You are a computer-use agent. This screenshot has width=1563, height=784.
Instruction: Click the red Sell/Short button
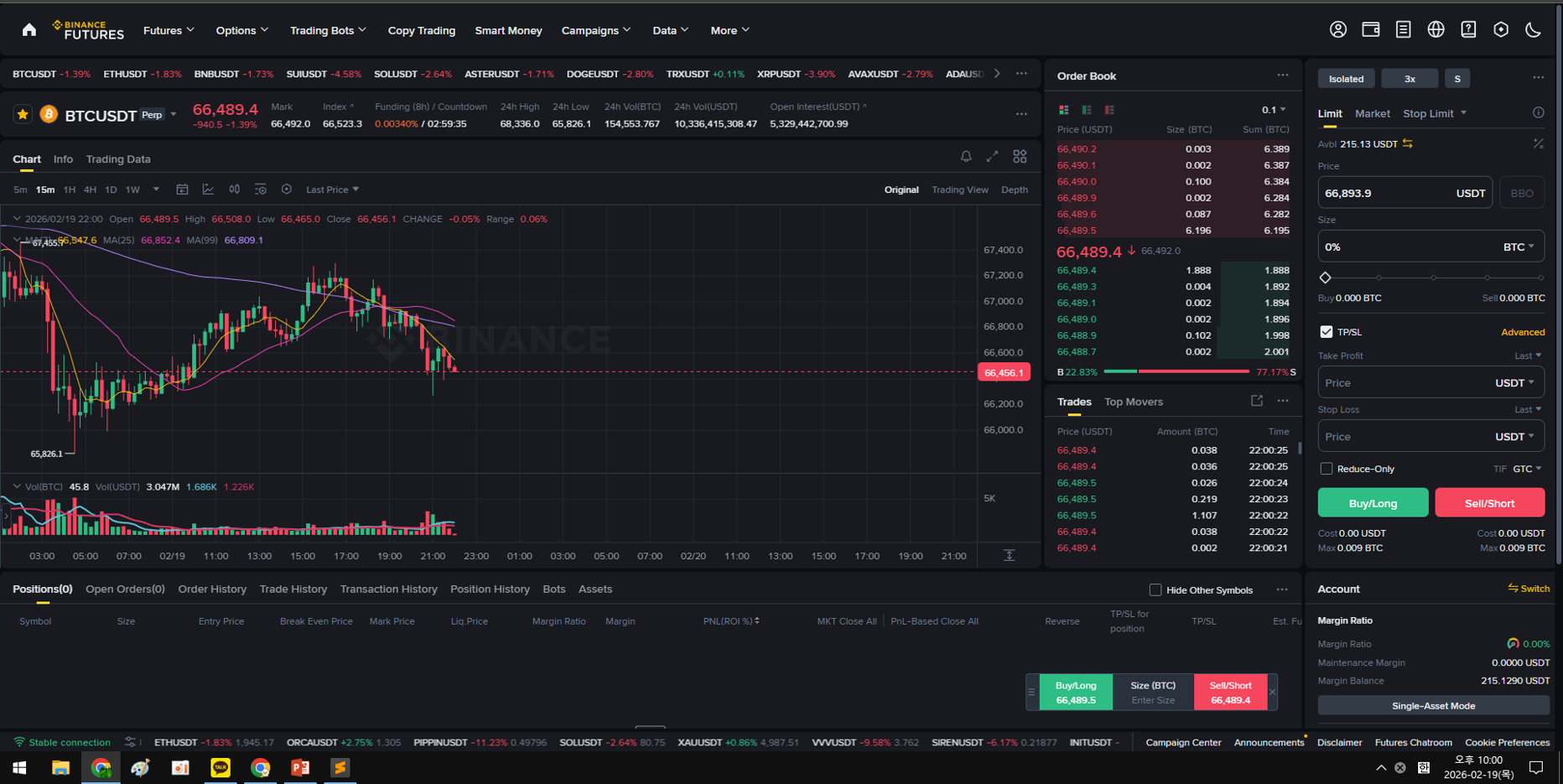pyautogui.click(x=1489, y=503)
